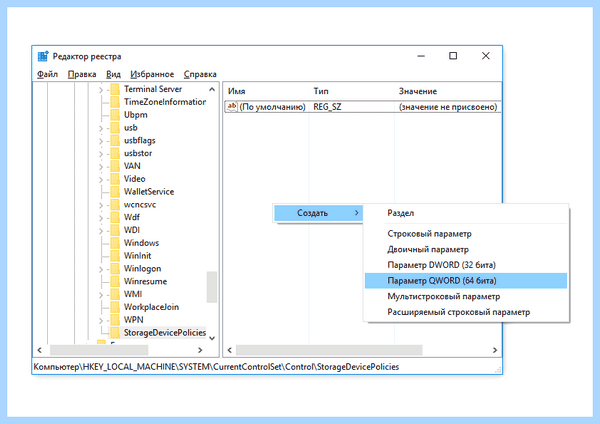Viewport: 600px width, 424px height.
Task: Click the WinInit folder icon
Action: [x=115, y=256]
